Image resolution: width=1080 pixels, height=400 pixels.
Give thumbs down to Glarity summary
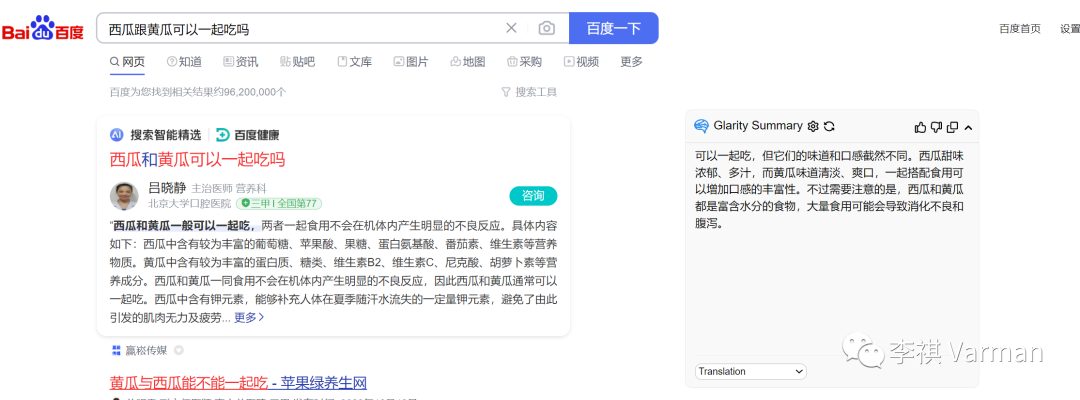tap(936, 127)
